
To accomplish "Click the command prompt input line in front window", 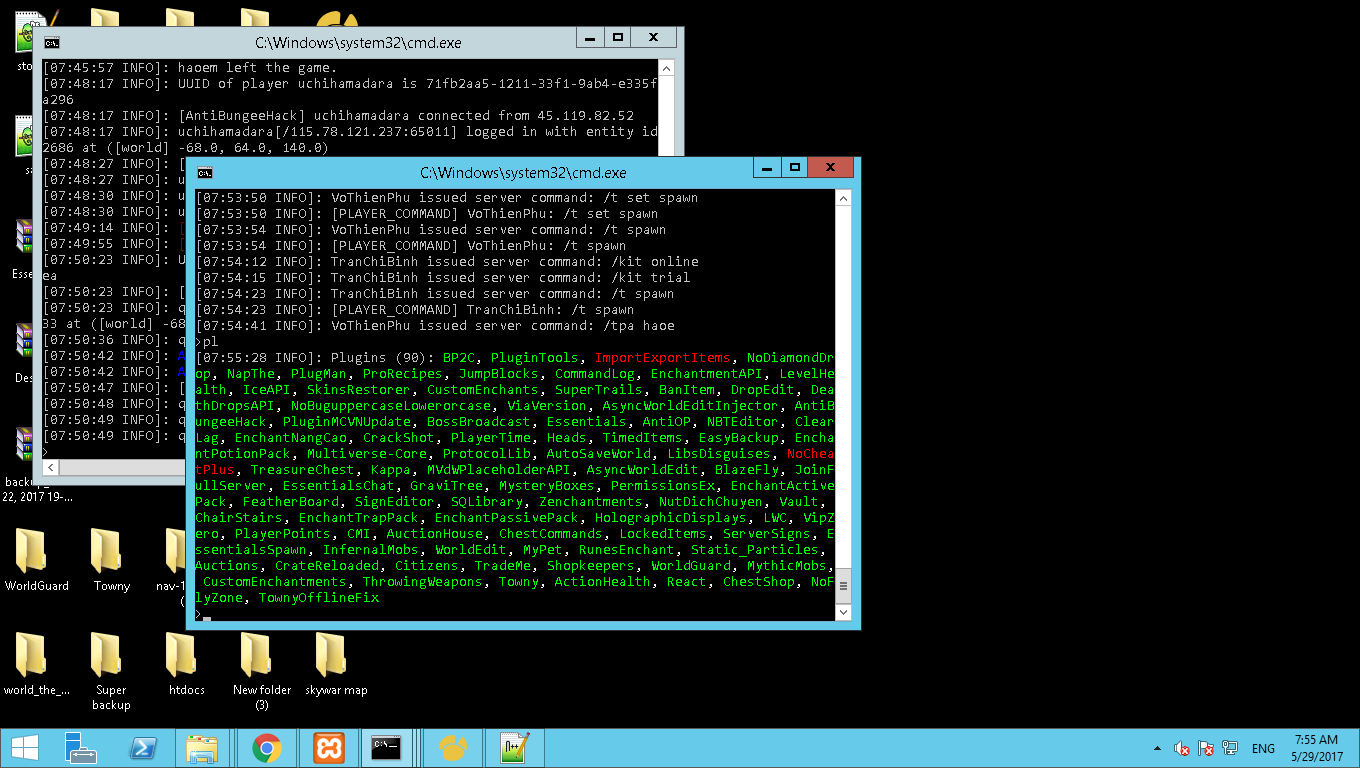I will [515, 614].
